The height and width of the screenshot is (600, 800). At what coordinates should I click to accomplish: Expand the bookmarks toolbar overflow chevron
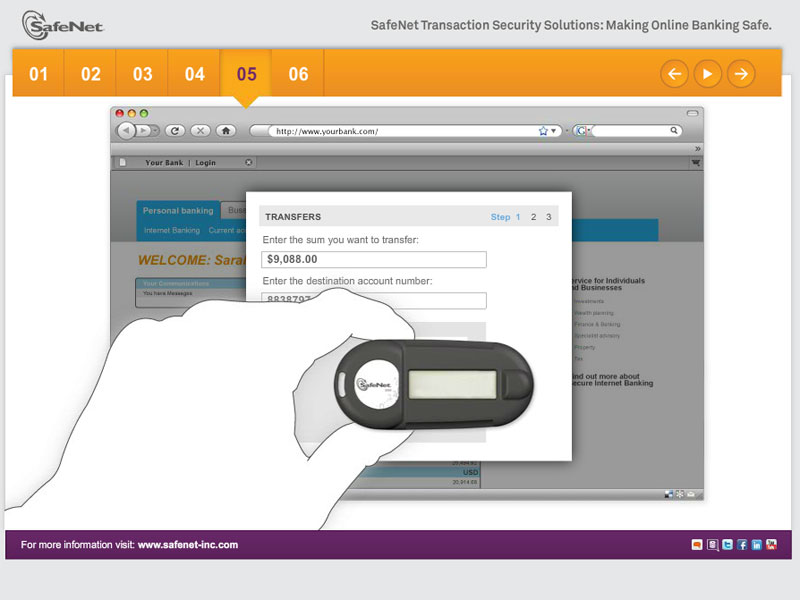697,148
